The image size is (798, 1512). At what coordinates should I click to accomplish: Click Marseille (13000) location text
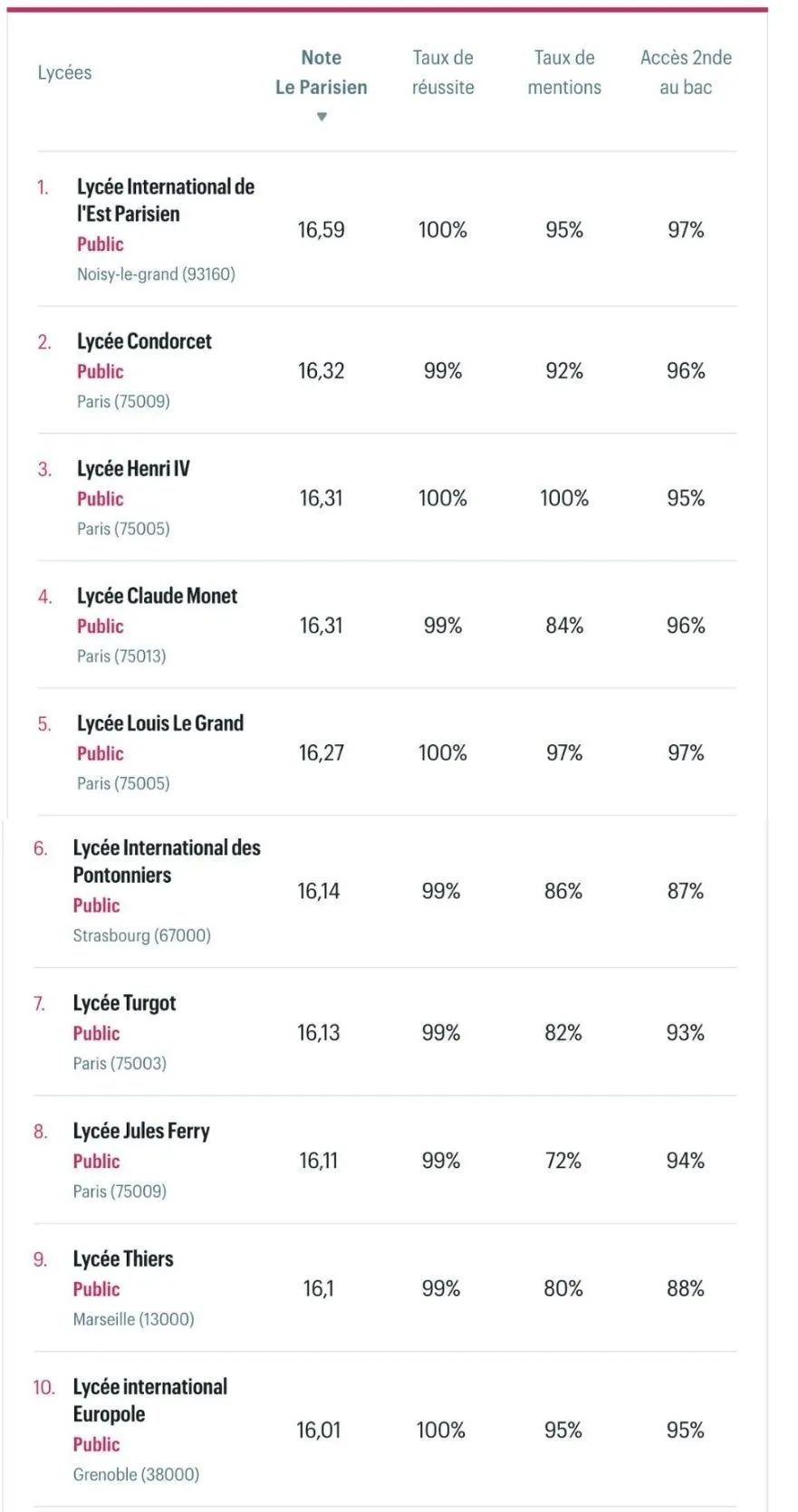point(133,1319)
